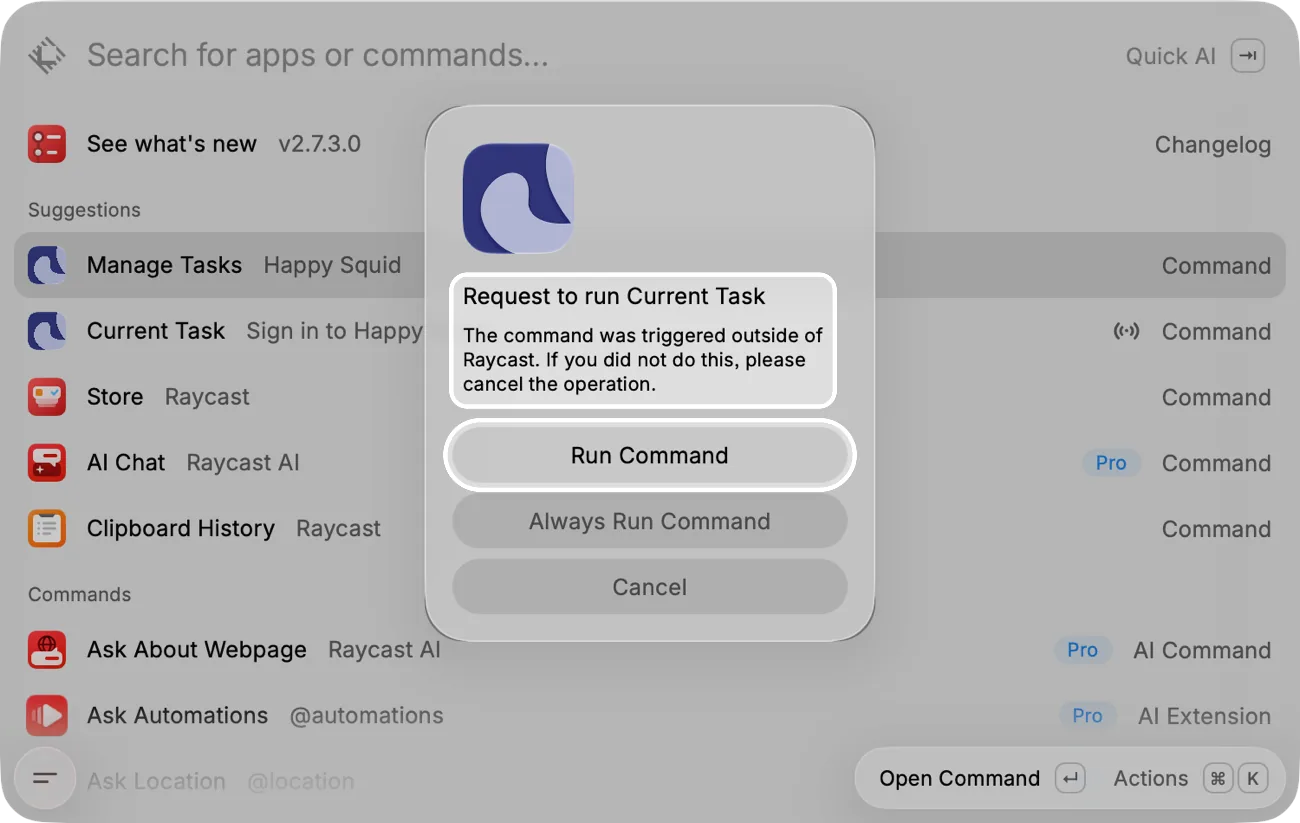The height and width of the screenshot is (823, 1300).
Task: Select the Ask About Webpage row title
Action: coord(197,650)
